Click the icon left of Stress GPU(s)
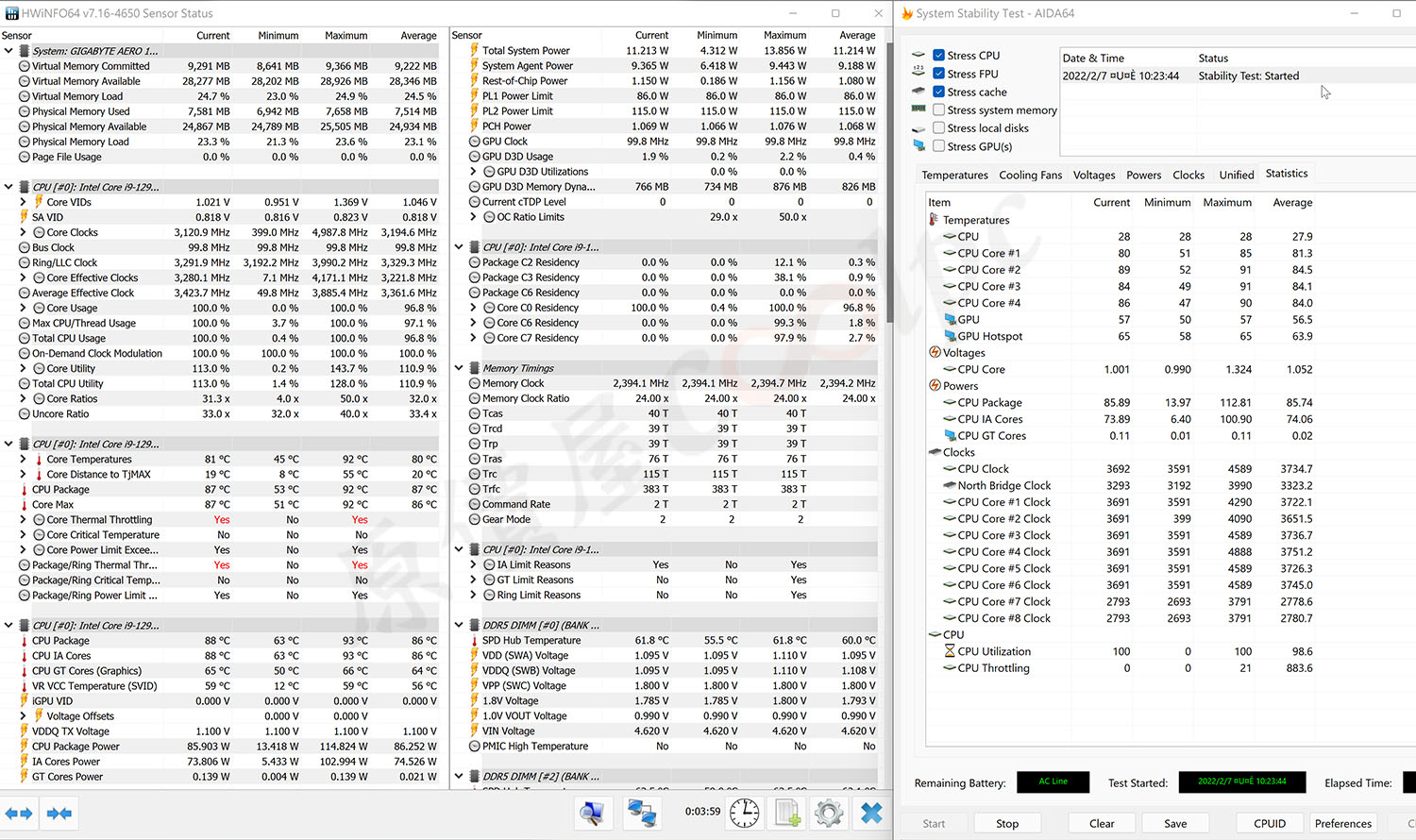 pyautogui.click(x=919, y=146)
